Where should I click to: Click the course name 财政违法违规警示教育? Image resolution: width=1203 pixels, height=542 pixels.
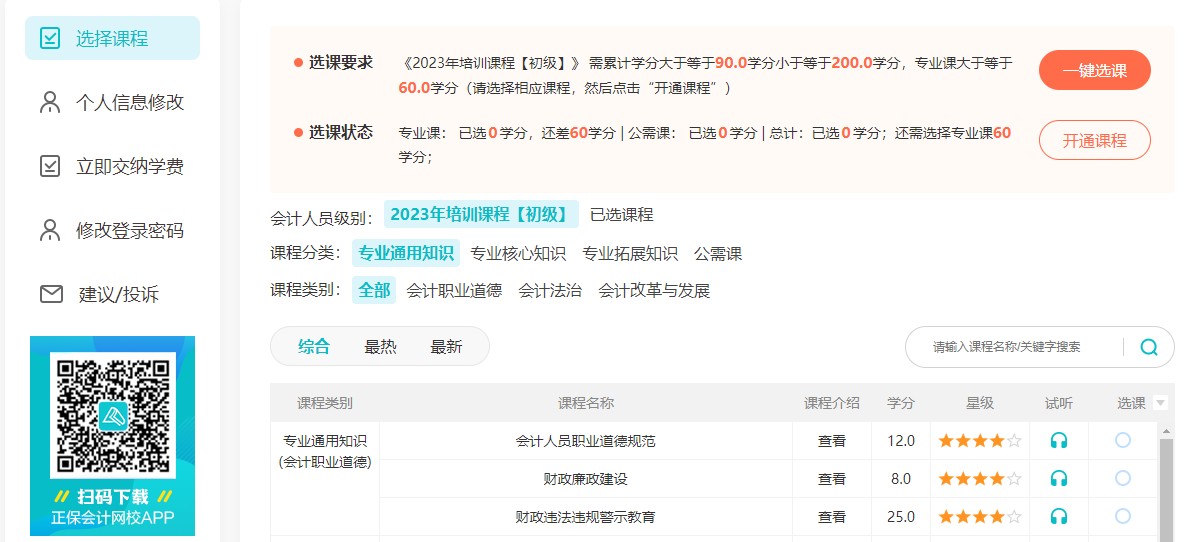pyautogui.click(x=586, y=517)
